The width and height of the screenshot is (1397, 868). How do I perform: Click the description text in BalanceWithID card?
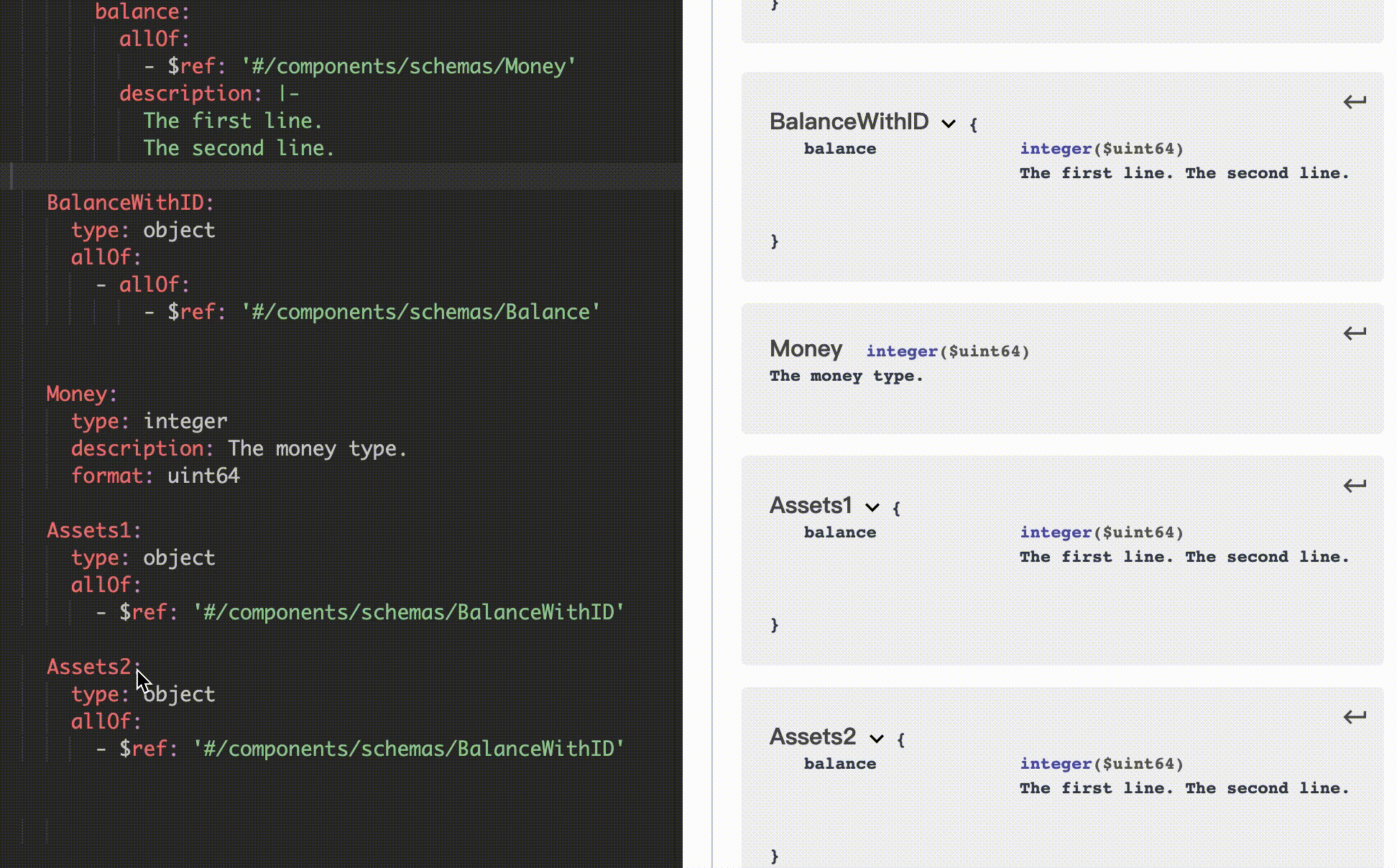coord(1184,173)
